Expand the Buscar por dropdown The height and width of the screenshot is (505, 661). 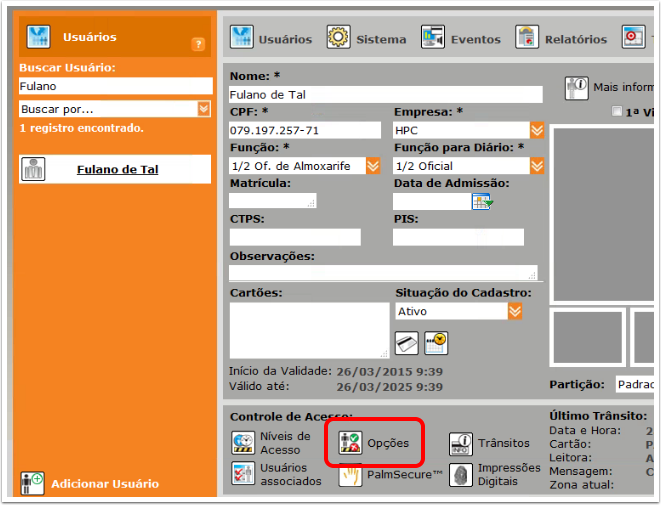click(x=204, y=109)
